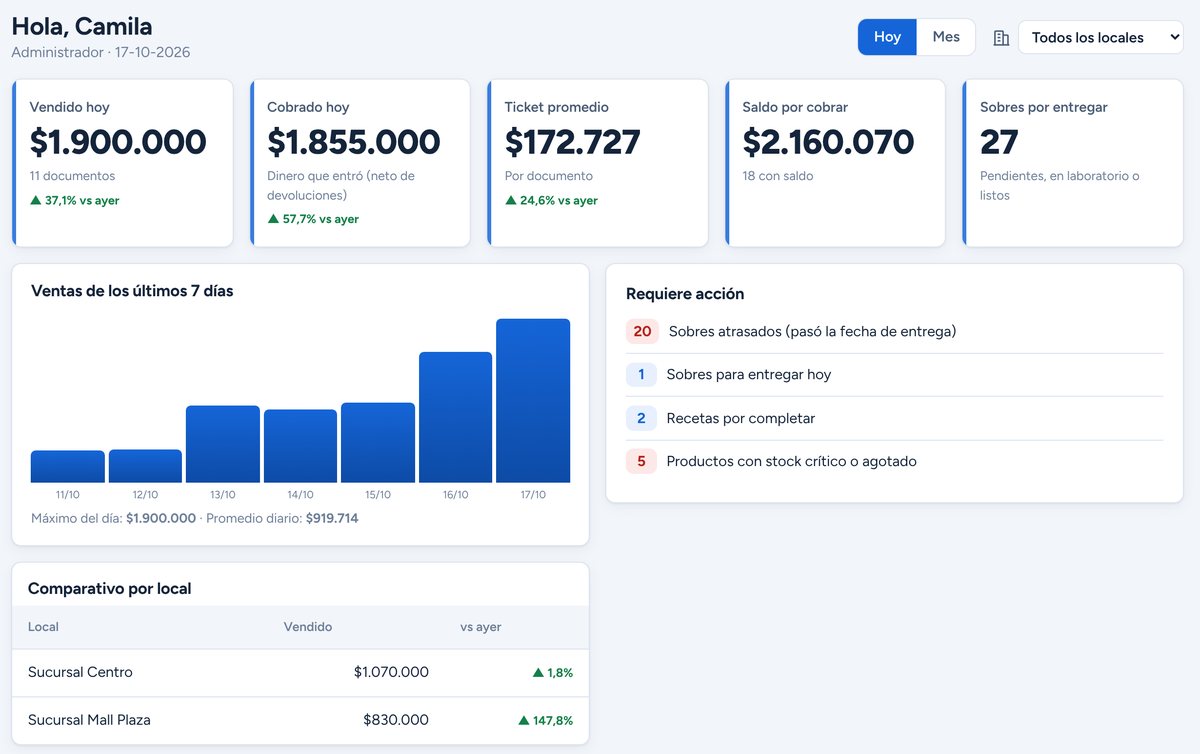The image size is (1200, 754).
Task: Click the Requiere acción heading
Action: pyautogui.click(x=685, y=294)
